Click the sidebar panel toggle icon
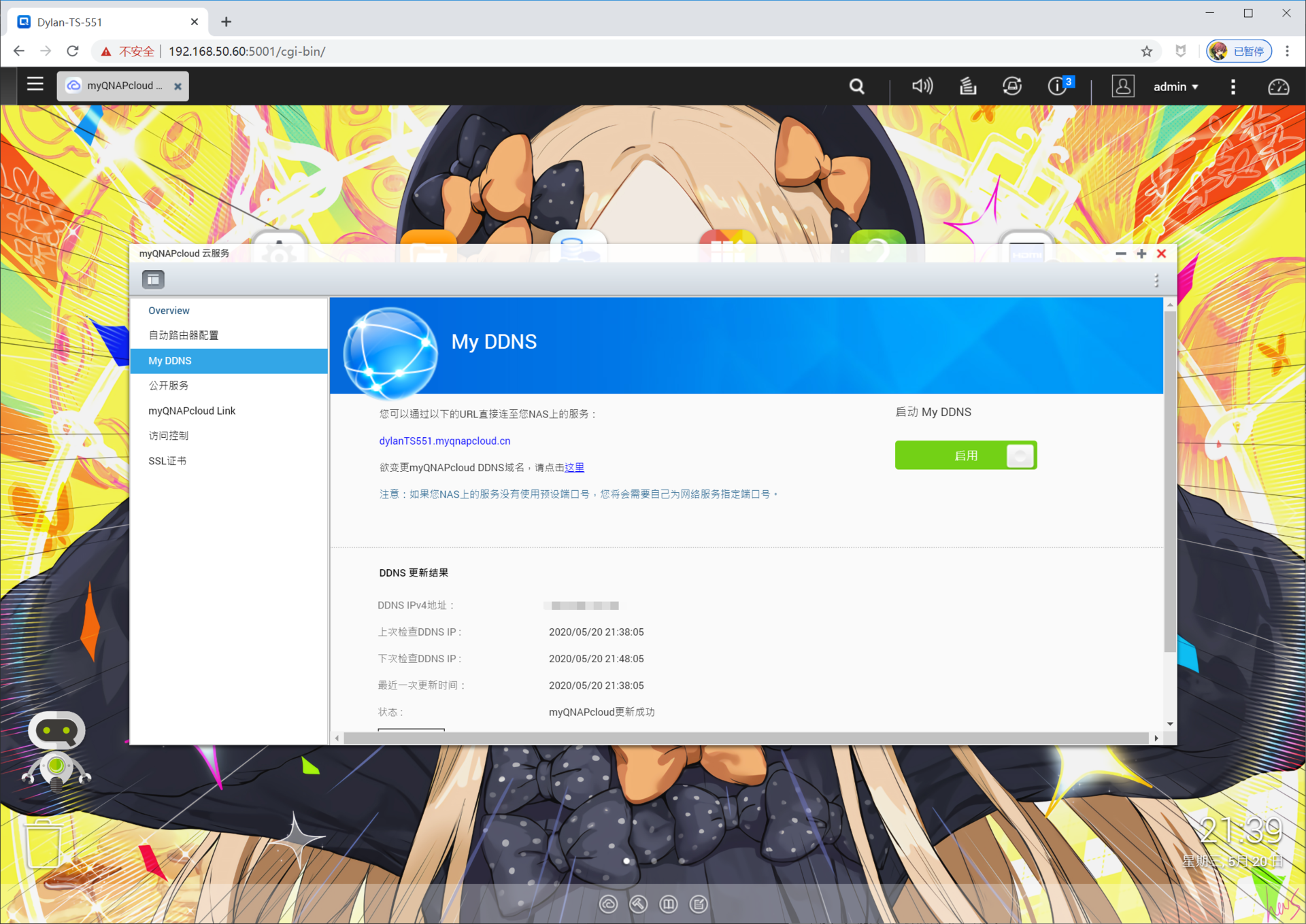The height and width of the screenshot is (924, 1306). pos(153,279)
